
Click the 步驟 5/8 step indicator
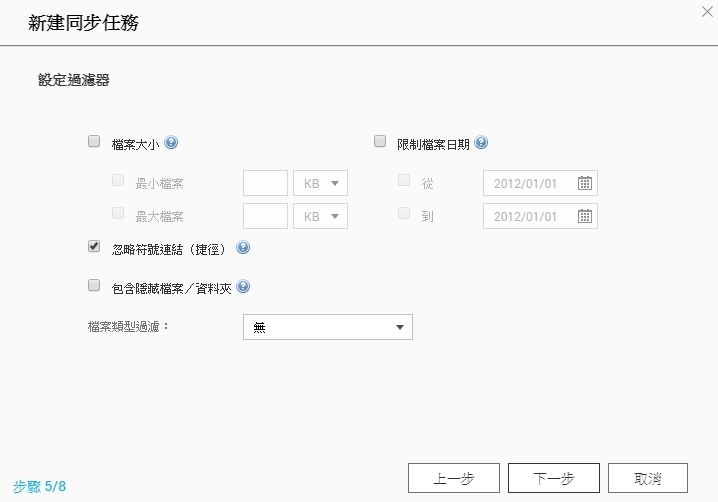click(x=39, y=486)
